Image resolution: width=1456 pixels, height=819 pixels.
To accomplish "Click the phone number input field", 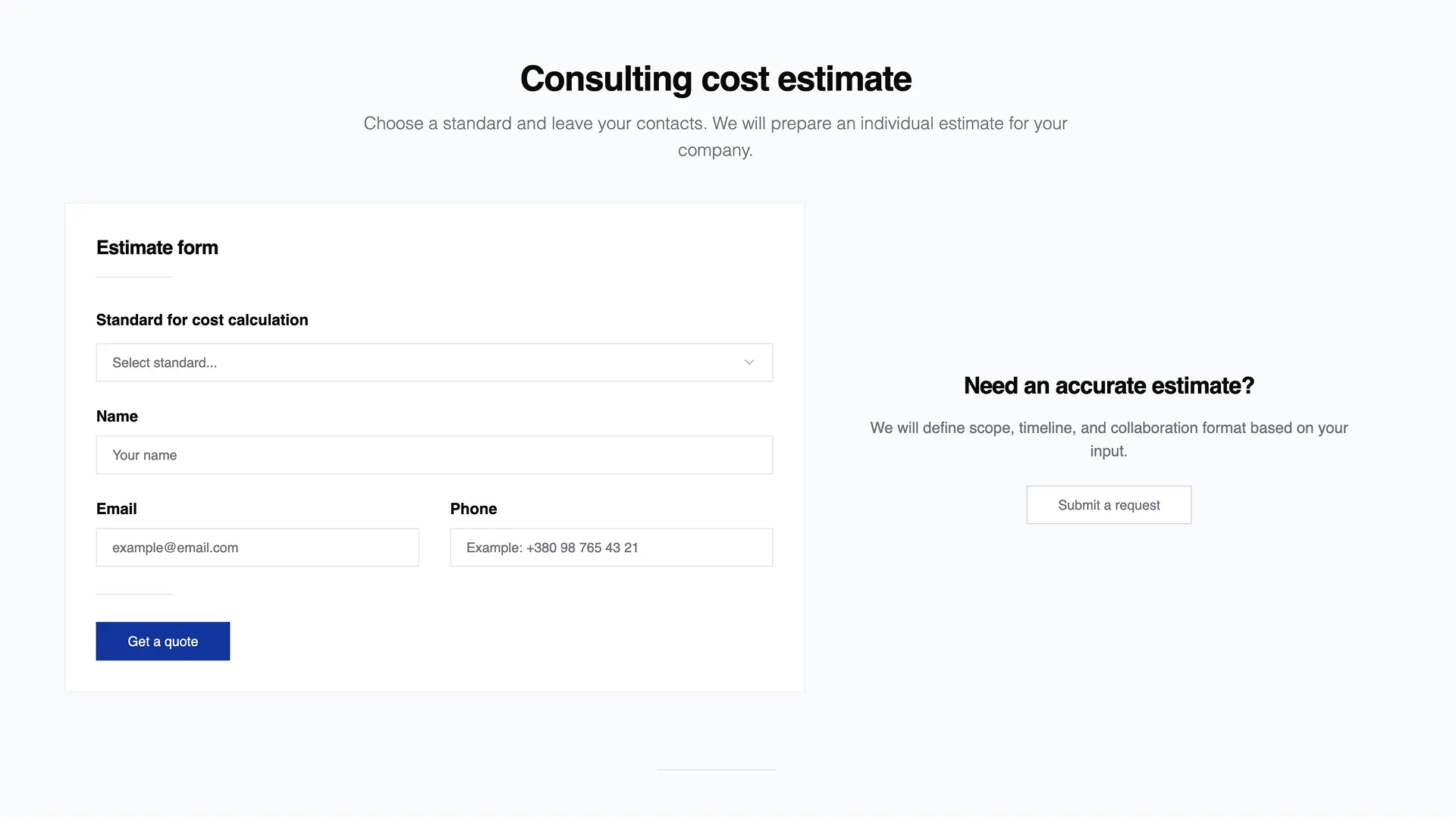I will point(611,548).
